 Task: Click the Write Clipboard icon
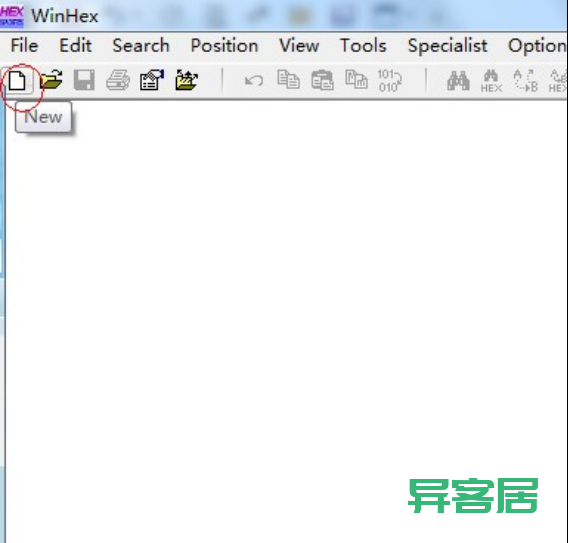[356, 80]
